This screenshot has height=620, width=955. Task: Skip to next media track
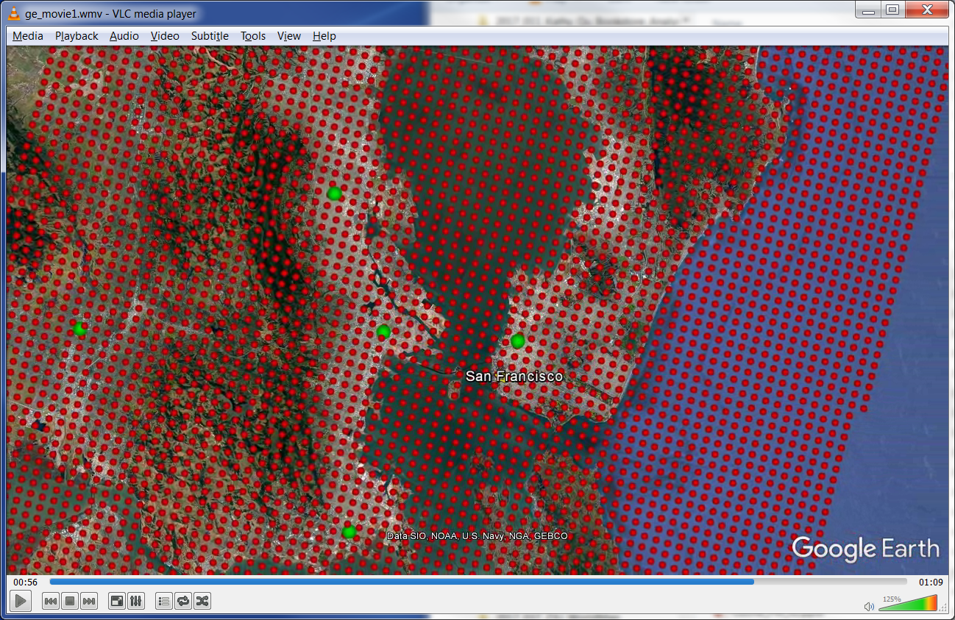click(x=89, y=601)
